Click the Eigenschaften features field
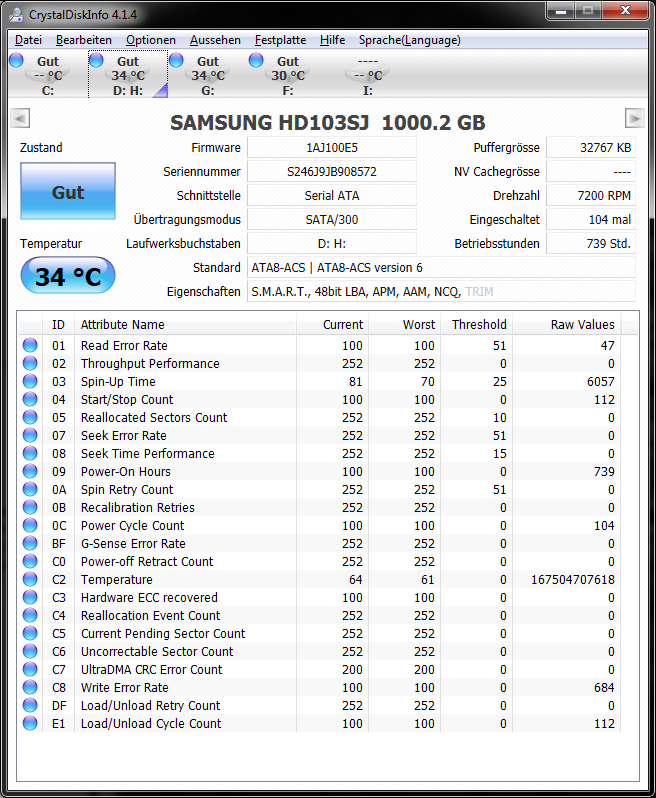This screenshot has height=798, width=656. [x=441, y=292]
